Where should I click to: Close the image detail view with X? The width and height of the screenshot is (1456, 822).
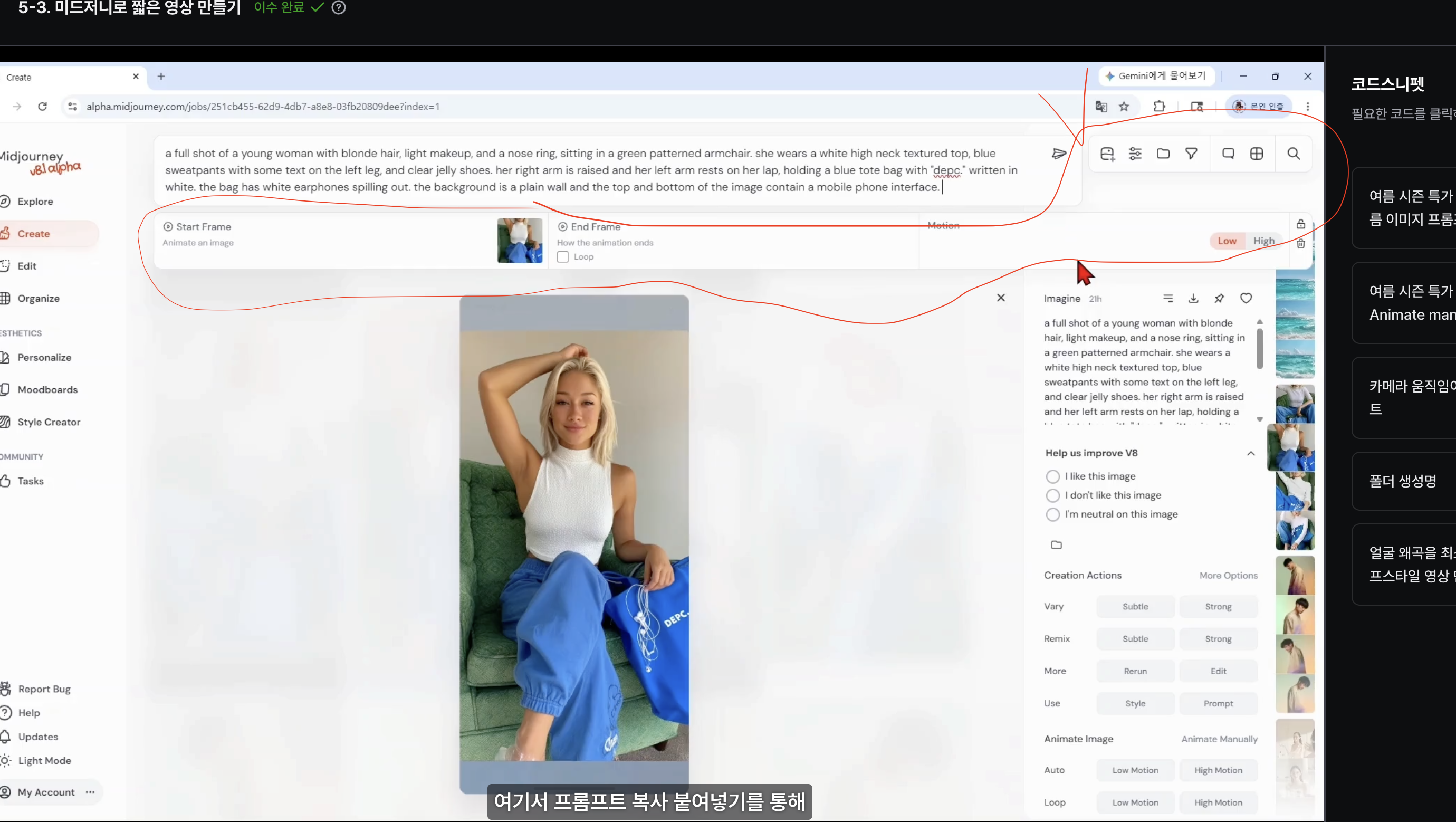[1001, 298]
